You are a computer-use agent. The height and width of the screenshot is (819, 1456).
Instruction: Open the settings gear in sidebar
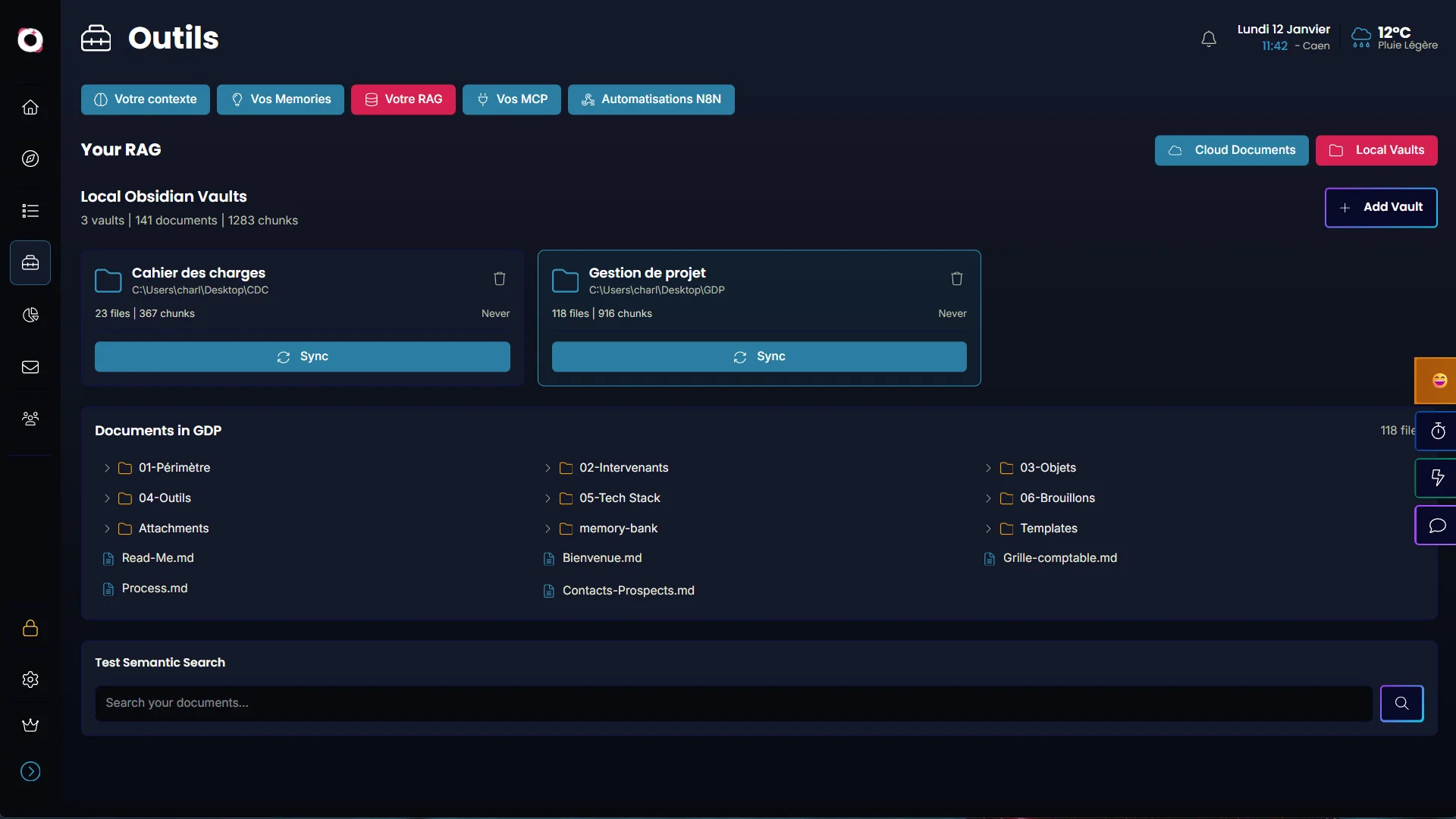pos(30,679)
